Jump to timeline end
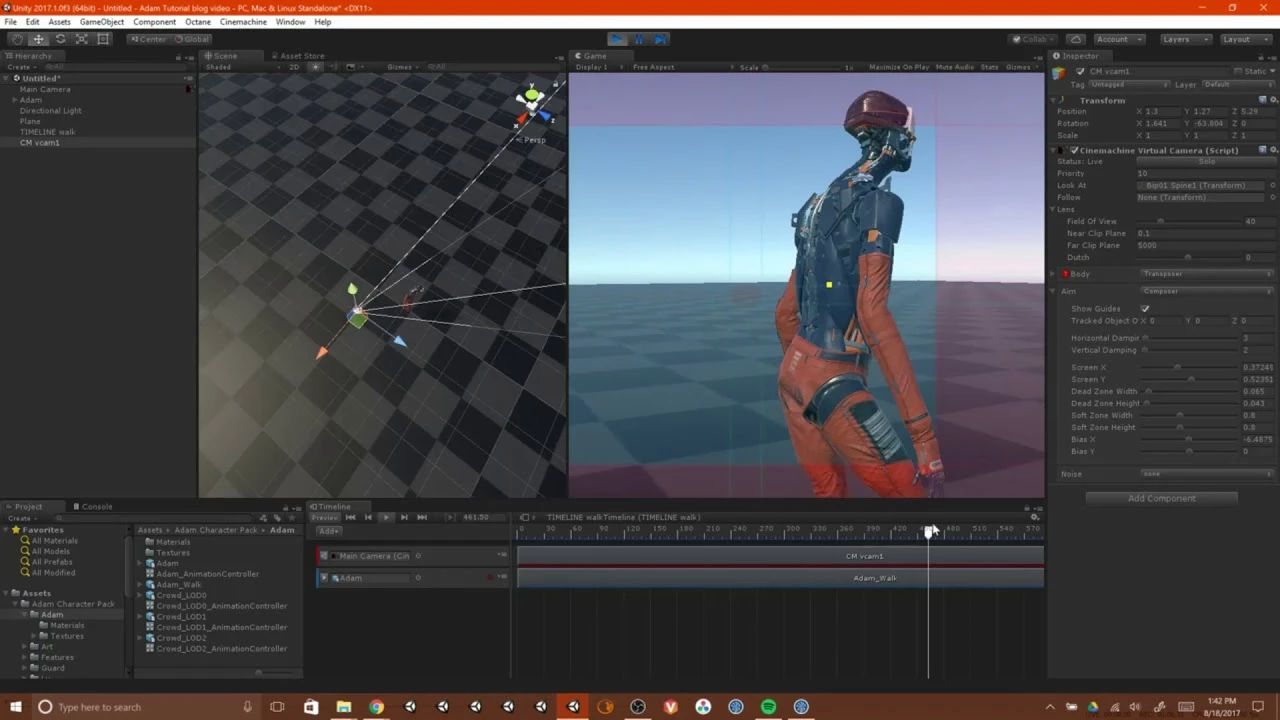Screen dimensions: 1280x720 click(422, 517)
